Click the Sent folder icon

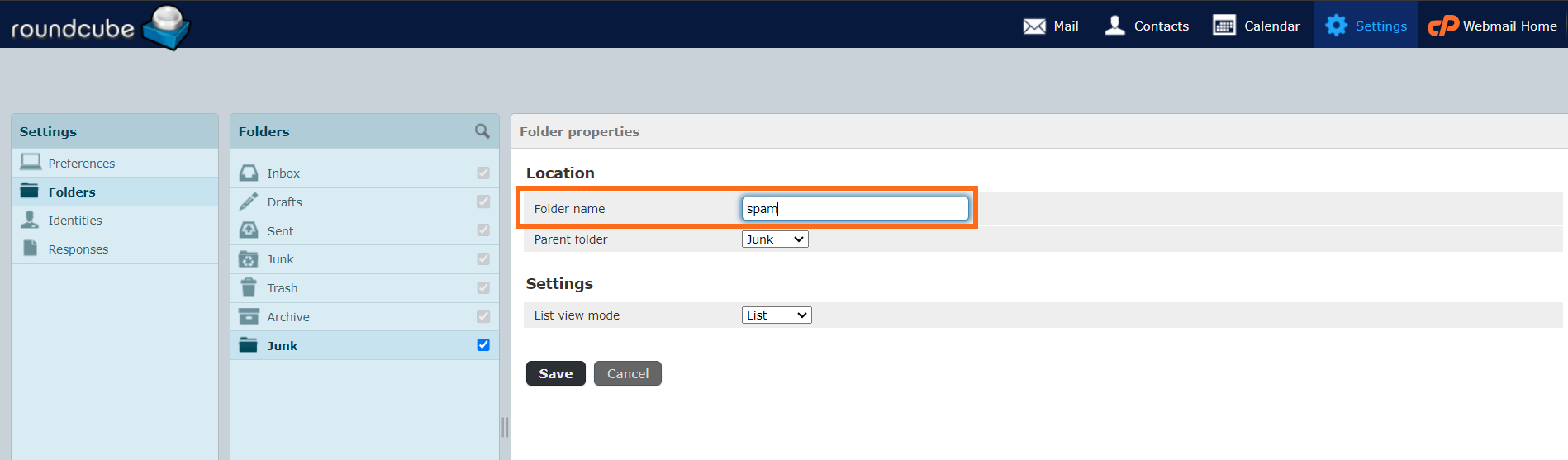coord(249,230)
